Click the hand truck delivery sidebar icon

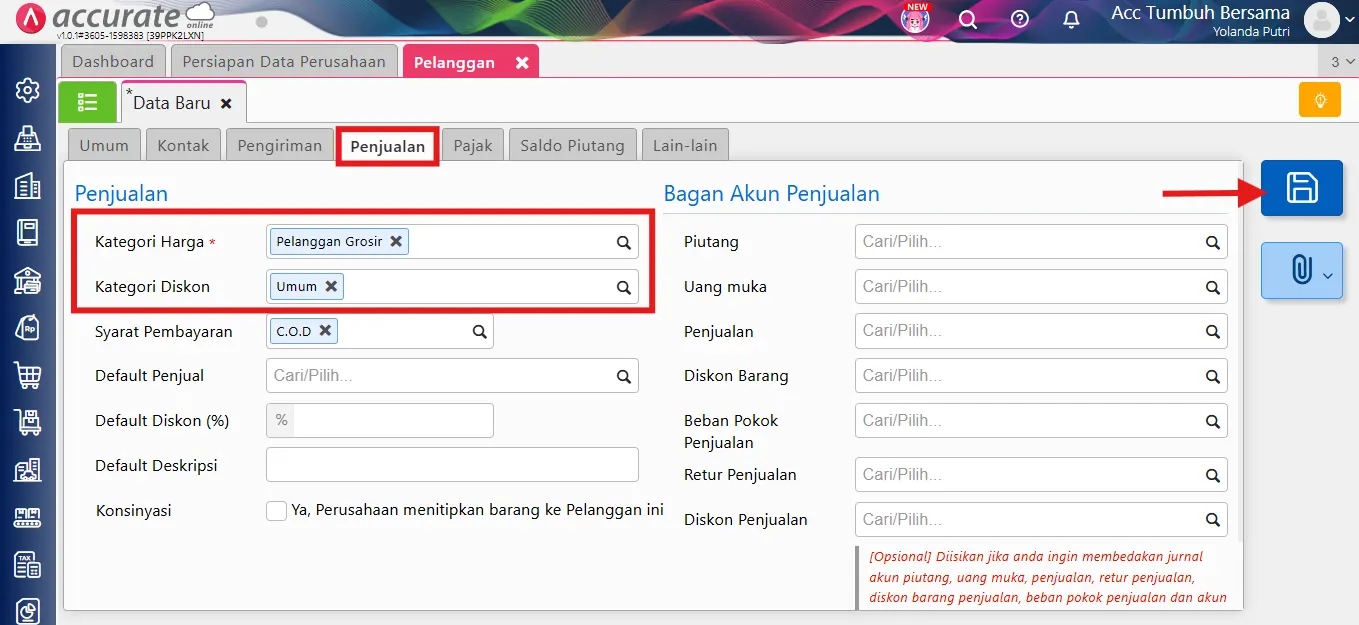pyautogui.click(x=27, y=422)
